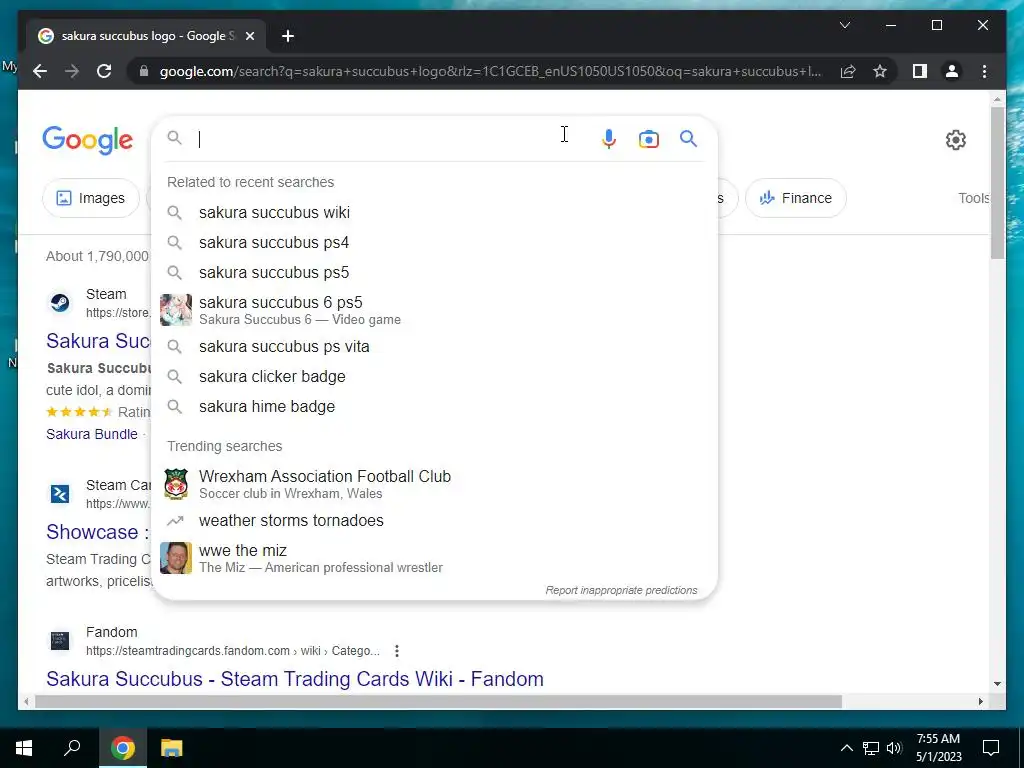Open the tab search dropdown arrow
Image resolution: width=1024 pixels, height=768 pixels.
pyautogui.click(x=844, y=25)
